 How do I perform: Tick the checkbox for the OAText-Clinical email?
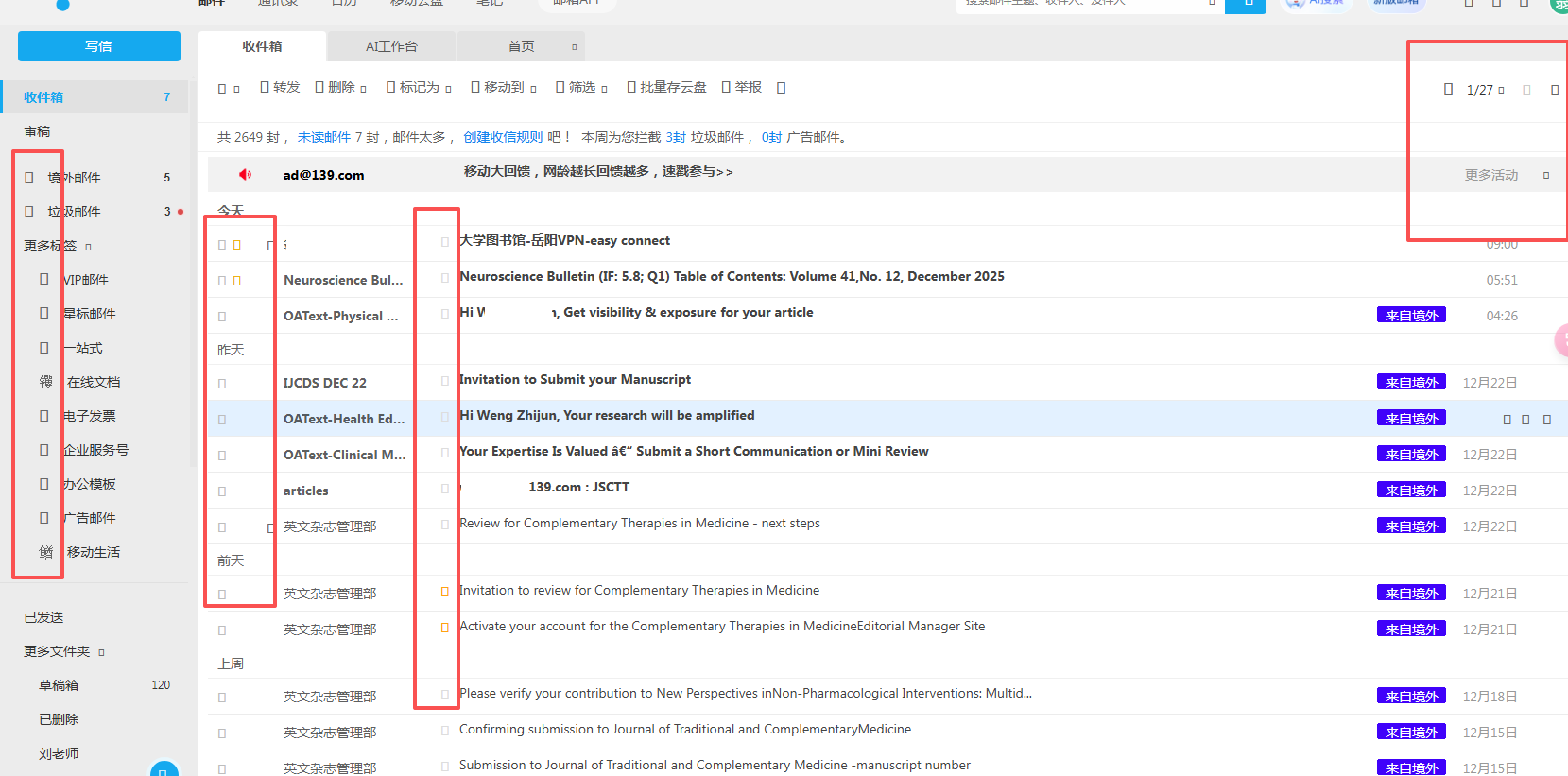222,456
